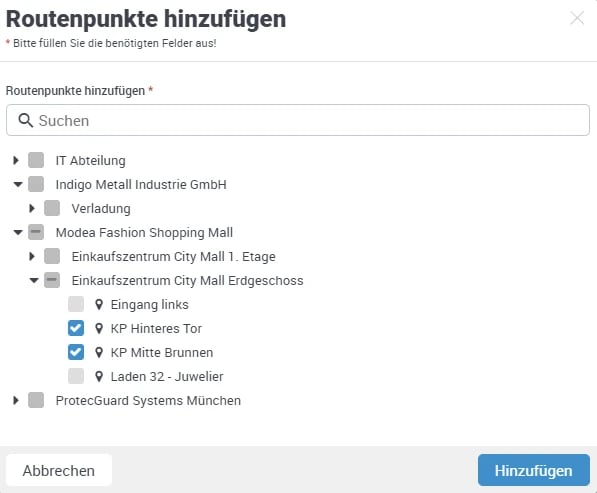Uncheck the KP Mitte Brunnen checkbox
Viewport: 597px width, 493px height.
click(76, 352)
